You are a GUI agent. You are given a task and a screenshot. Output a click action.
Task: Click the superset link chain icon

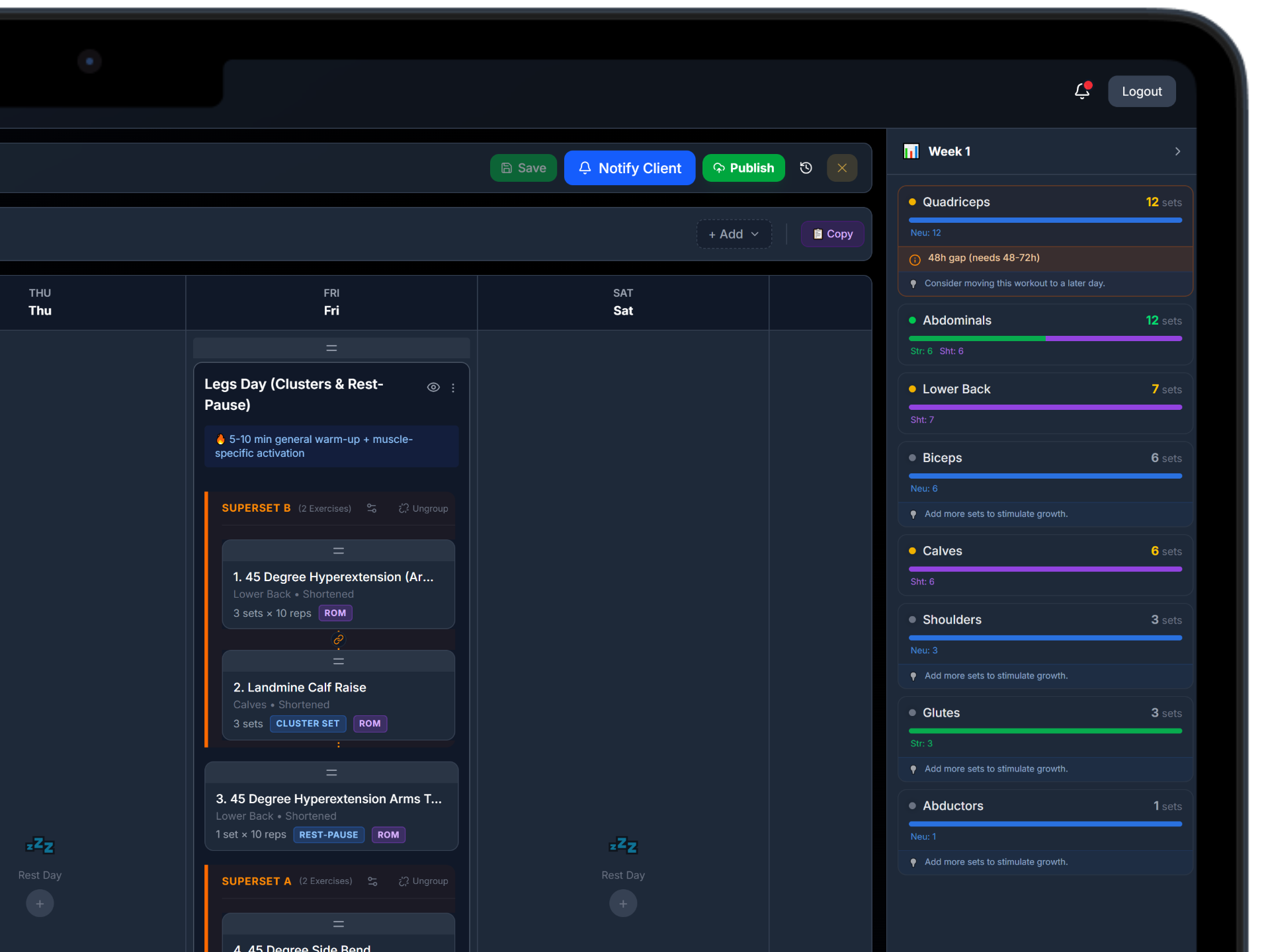point(339,639)
